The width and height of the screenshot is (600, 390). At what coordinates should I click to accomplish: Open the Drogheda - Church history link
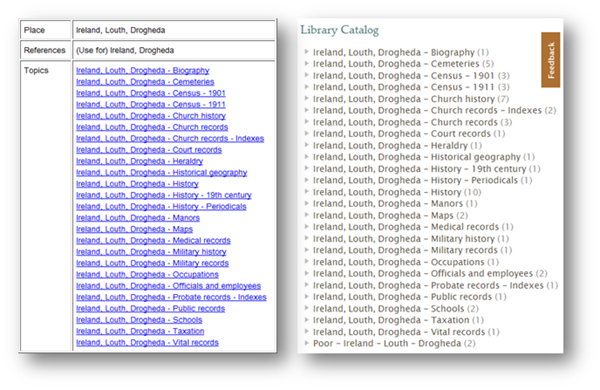151,116
